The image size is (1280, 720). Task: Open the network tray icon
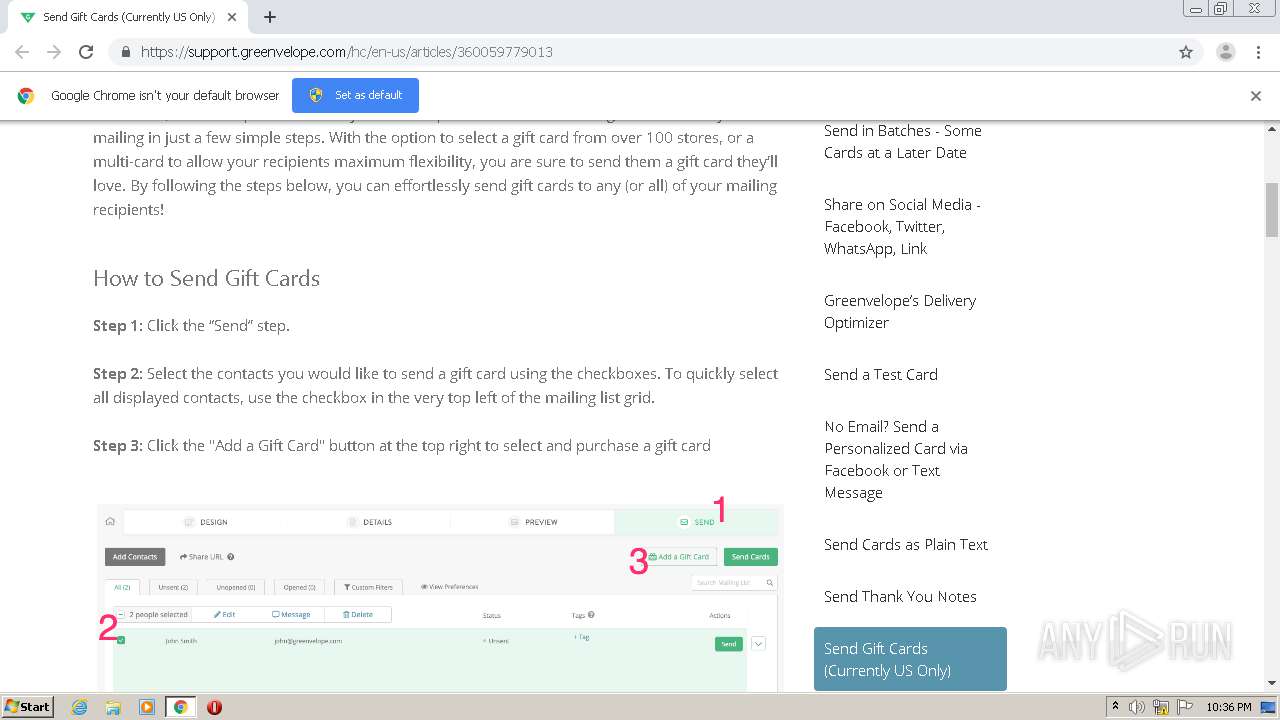pyautogui.click(x=1161, y=707)
